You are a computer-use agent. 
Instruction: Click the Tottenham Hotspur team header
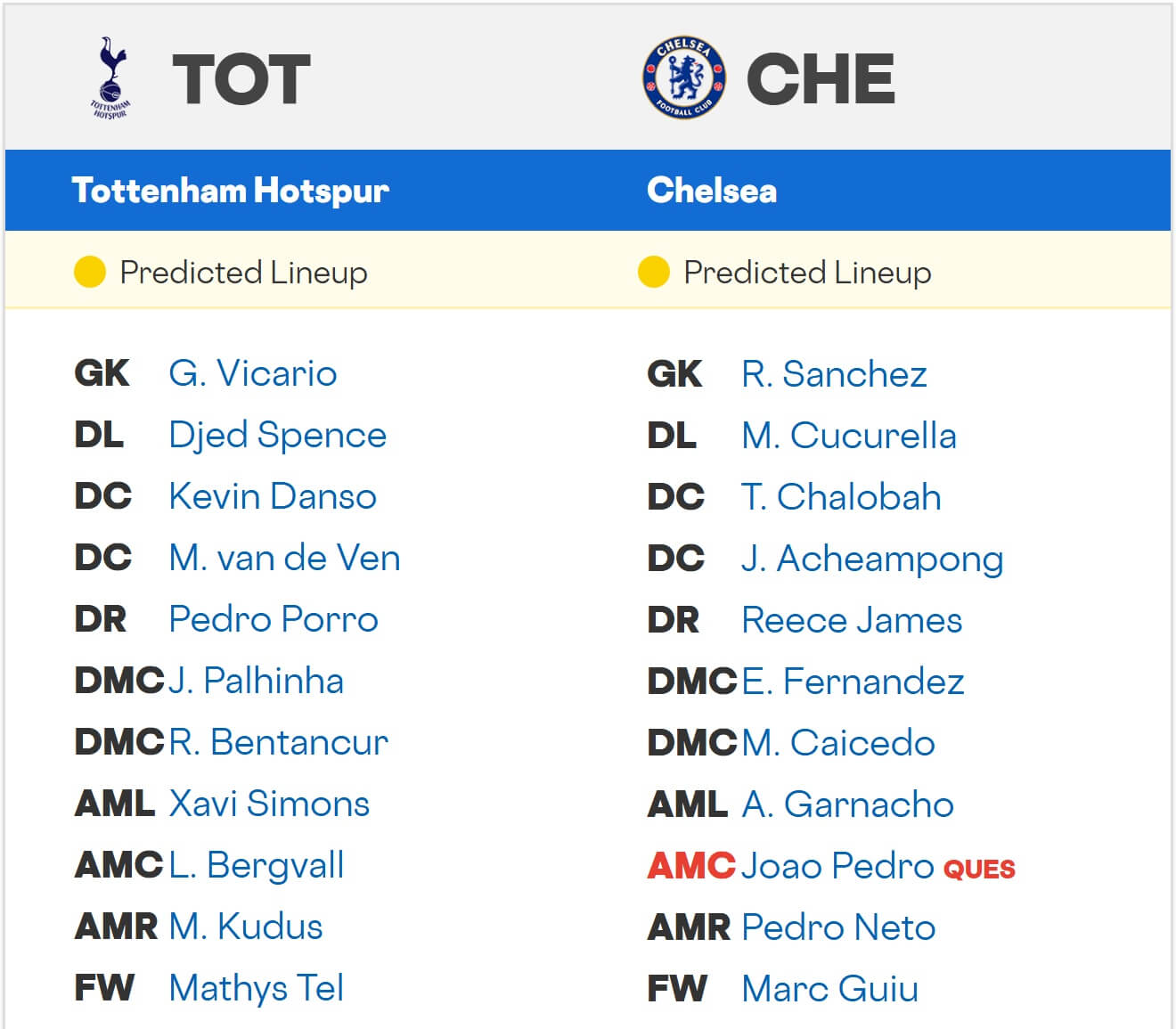tap(231, 191)
